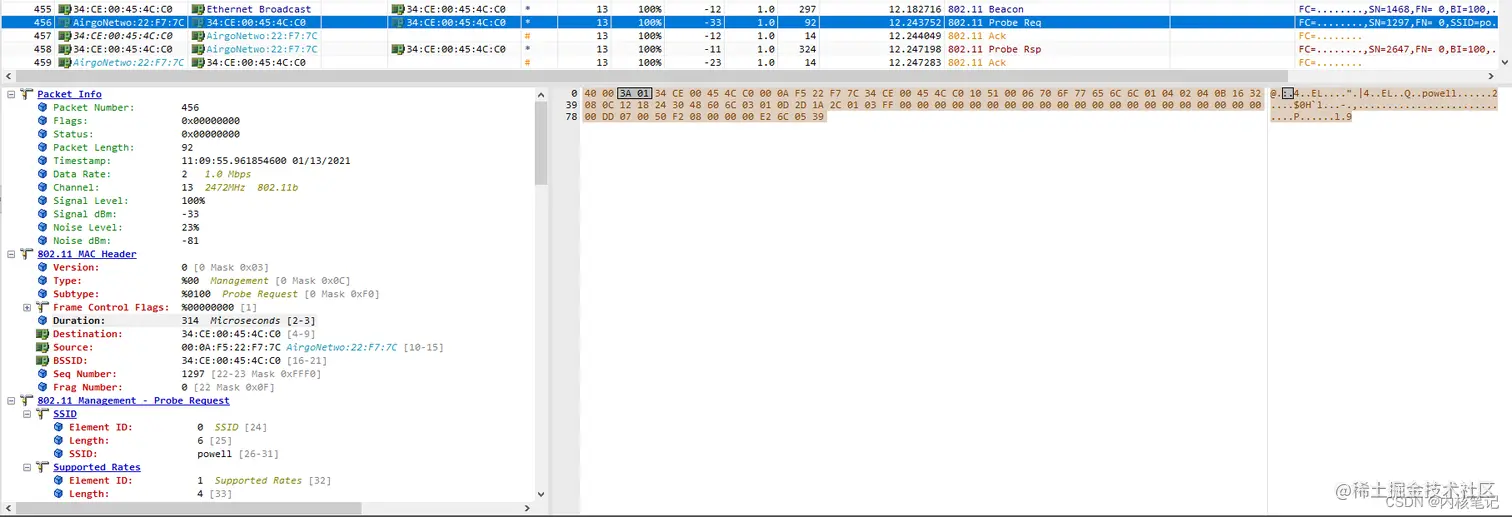
Task: Click the timestamp value 11:09:55.961854600 01/13/2021
Action: tap(265, 161)
